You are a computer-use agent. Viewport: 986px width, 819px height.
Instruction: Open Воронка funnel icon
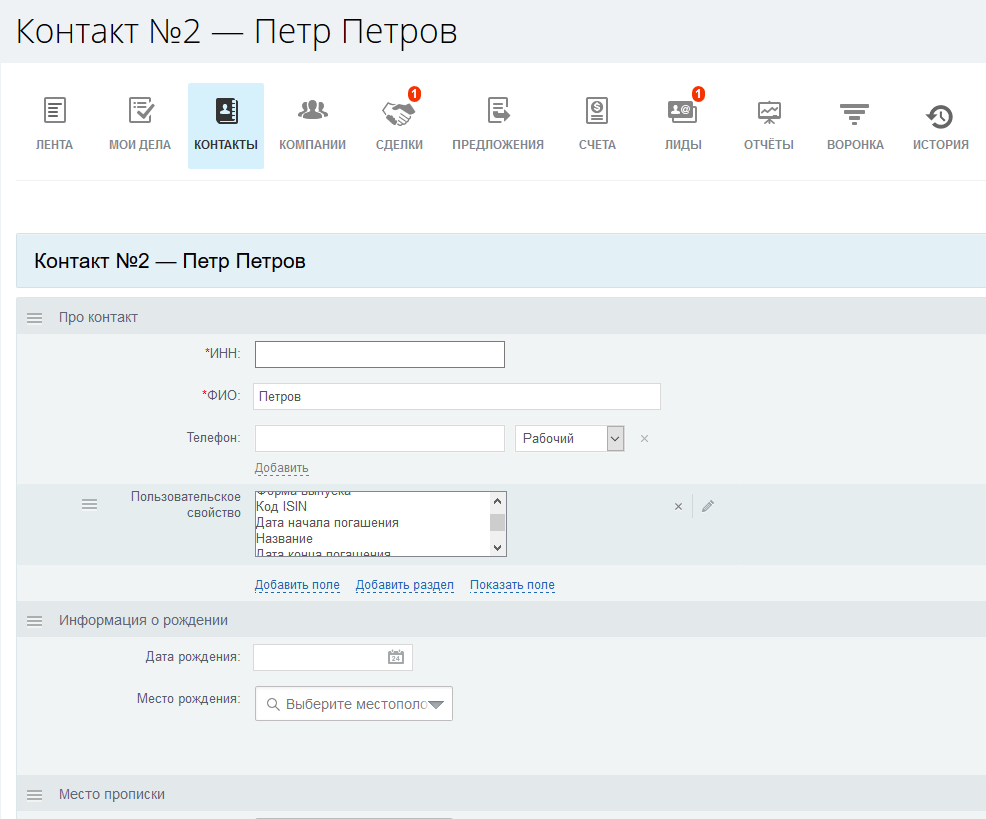coord(854,112)
